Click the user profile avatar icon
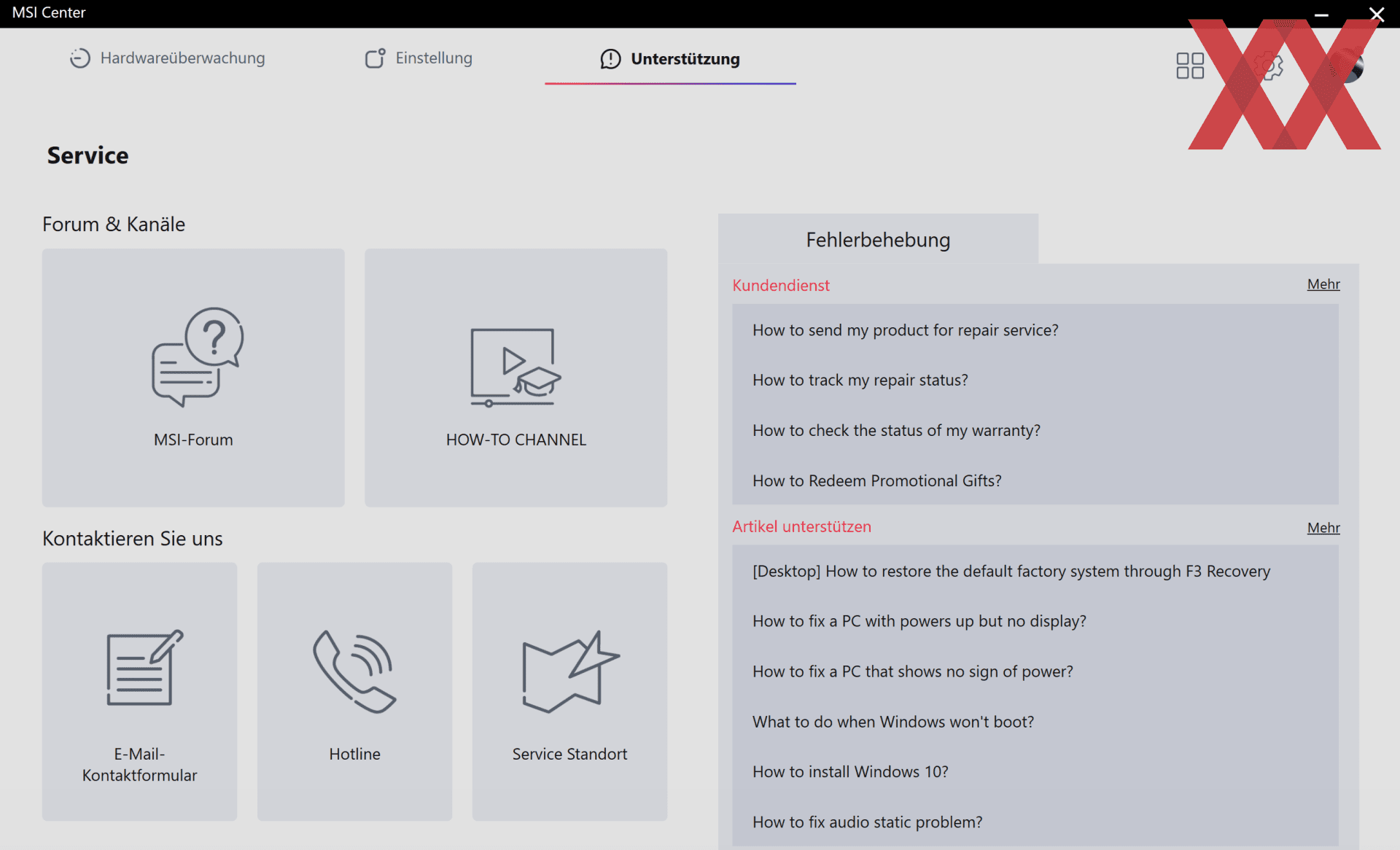Image resolution: width=1400 pixels, height=850 pixels. [x=1347, y=66]
